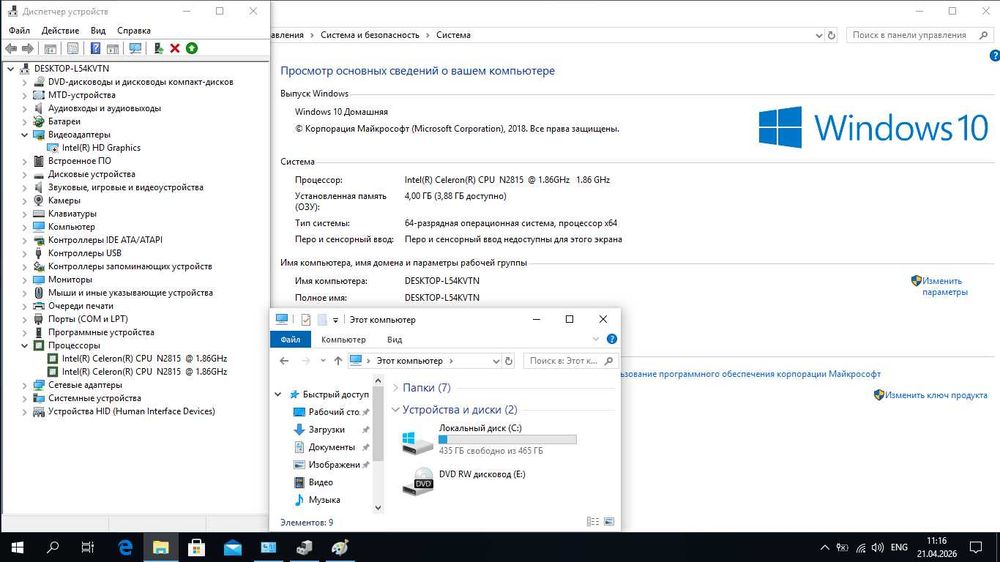This screenshot has width=1000, height=562.
Task: Click the C: drive capacity usage bar
Action: pyautogui.click(x=508, y=440)
